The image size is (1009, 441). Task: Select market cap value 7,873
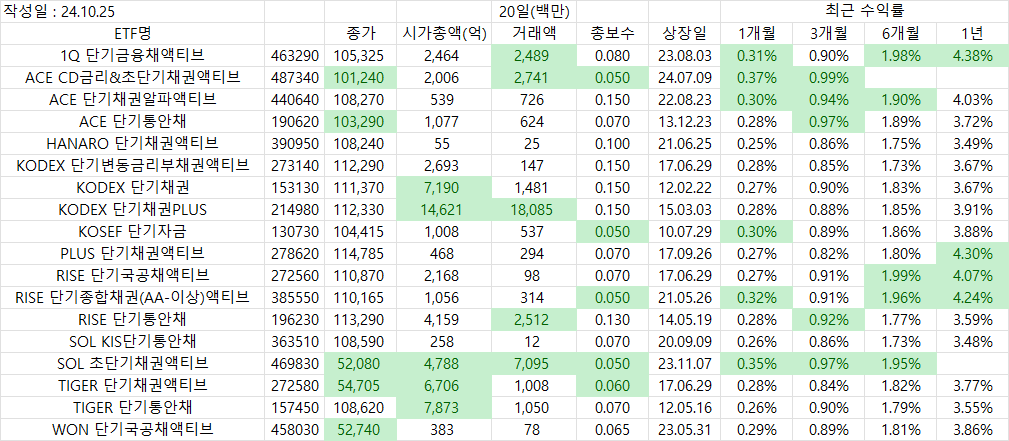coord(444,408)
